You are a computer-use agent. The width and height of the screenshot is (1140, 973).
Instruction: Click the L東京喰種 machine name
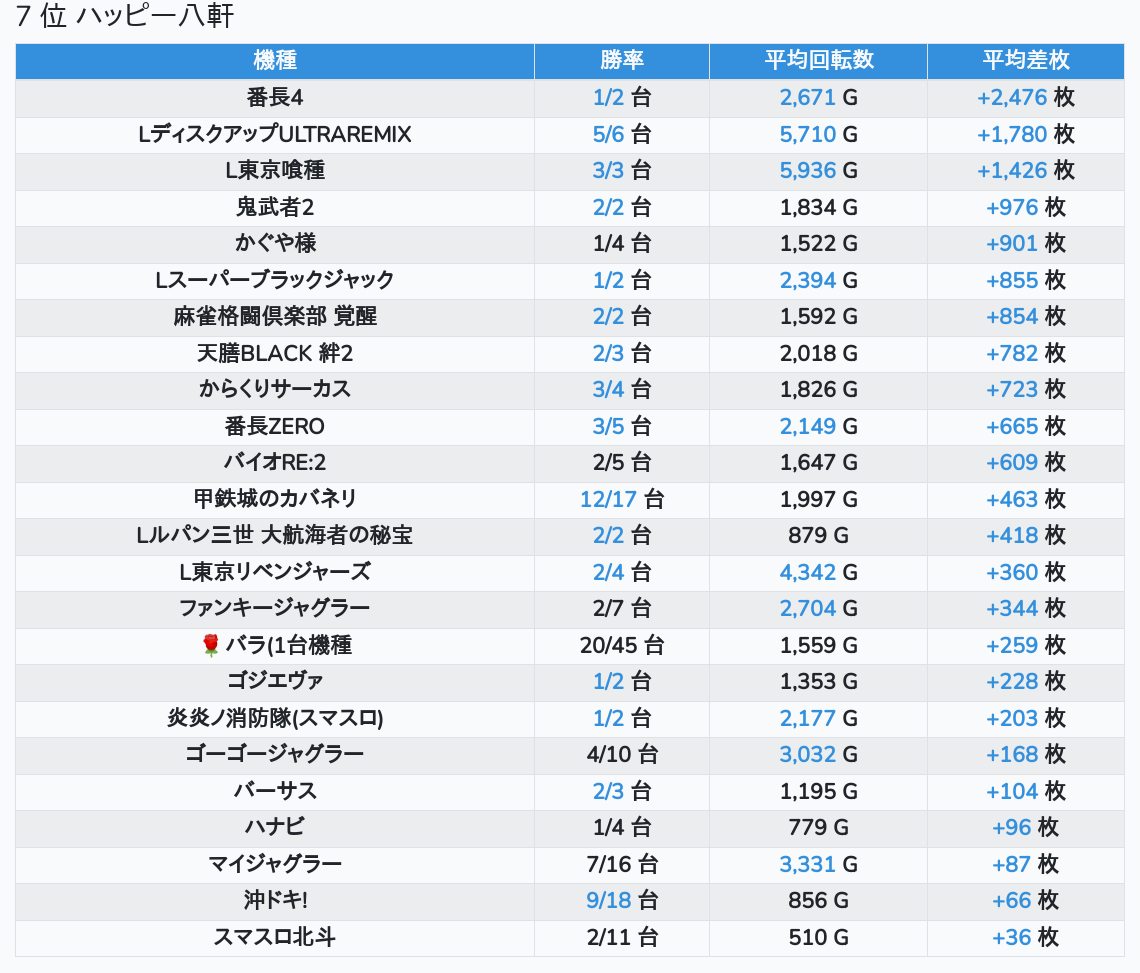275,171
